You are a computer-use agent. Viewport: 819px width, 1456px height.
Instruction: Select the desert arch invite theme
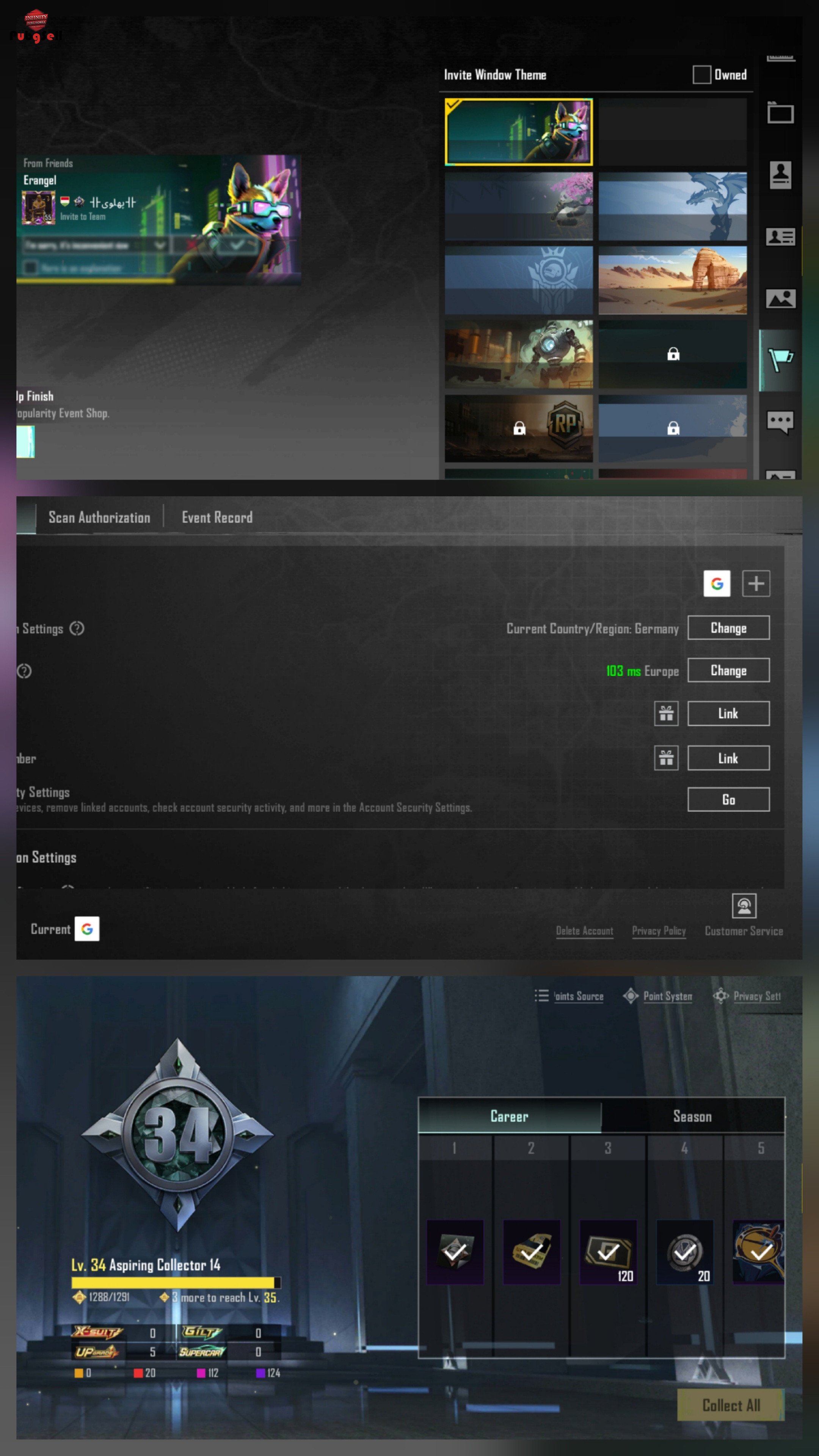click(672, 280)
